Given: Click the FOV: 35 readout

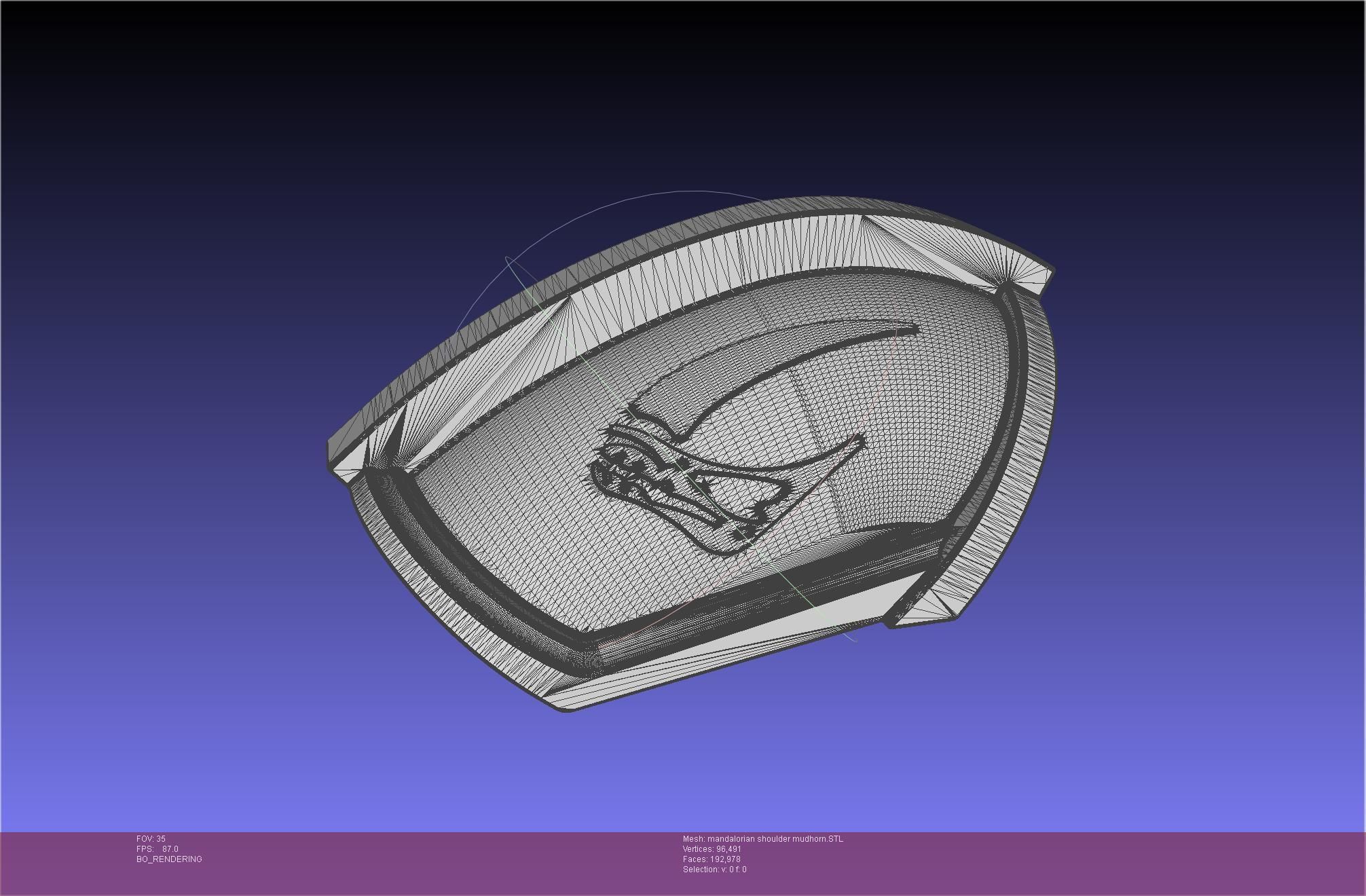Looking at the screenshot, I should pyautogui.click(x=151, y=839).
